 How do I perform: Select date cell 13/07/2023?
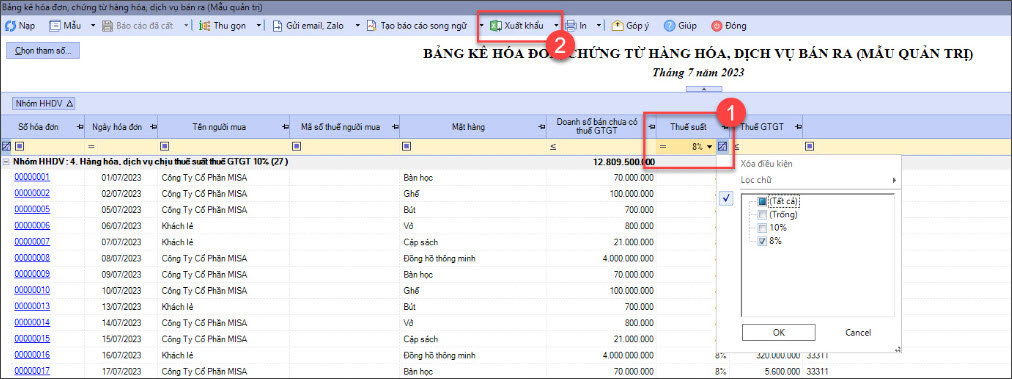(121, 306)
